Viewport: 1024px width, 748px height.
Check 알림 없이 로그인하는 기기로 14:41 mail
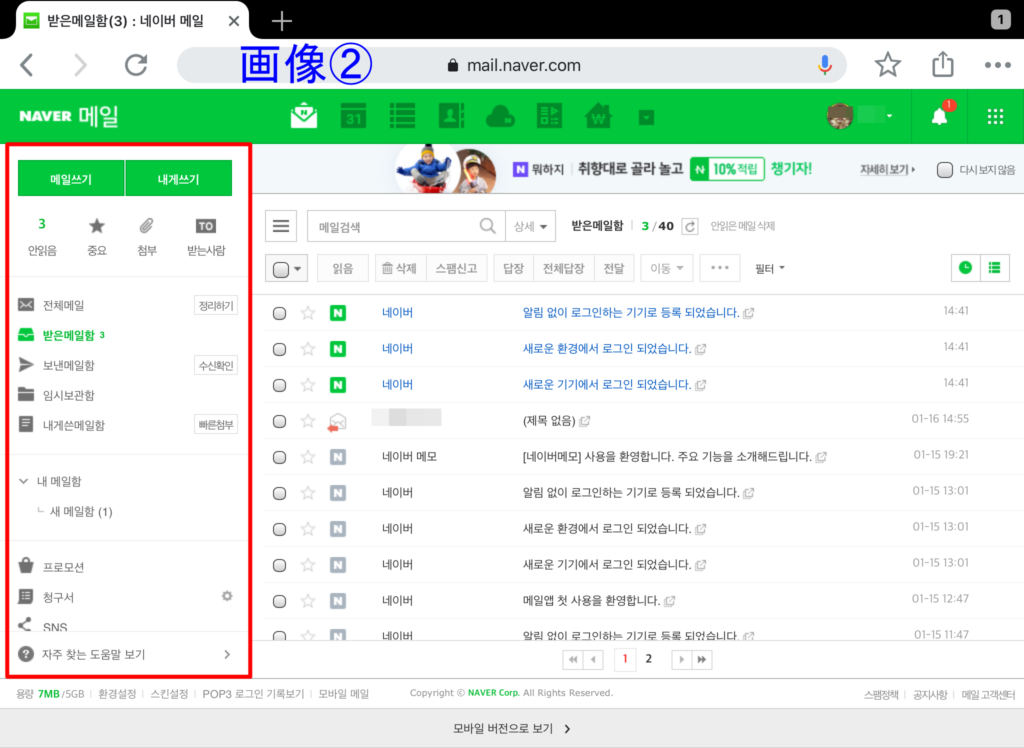click(280, 313)
